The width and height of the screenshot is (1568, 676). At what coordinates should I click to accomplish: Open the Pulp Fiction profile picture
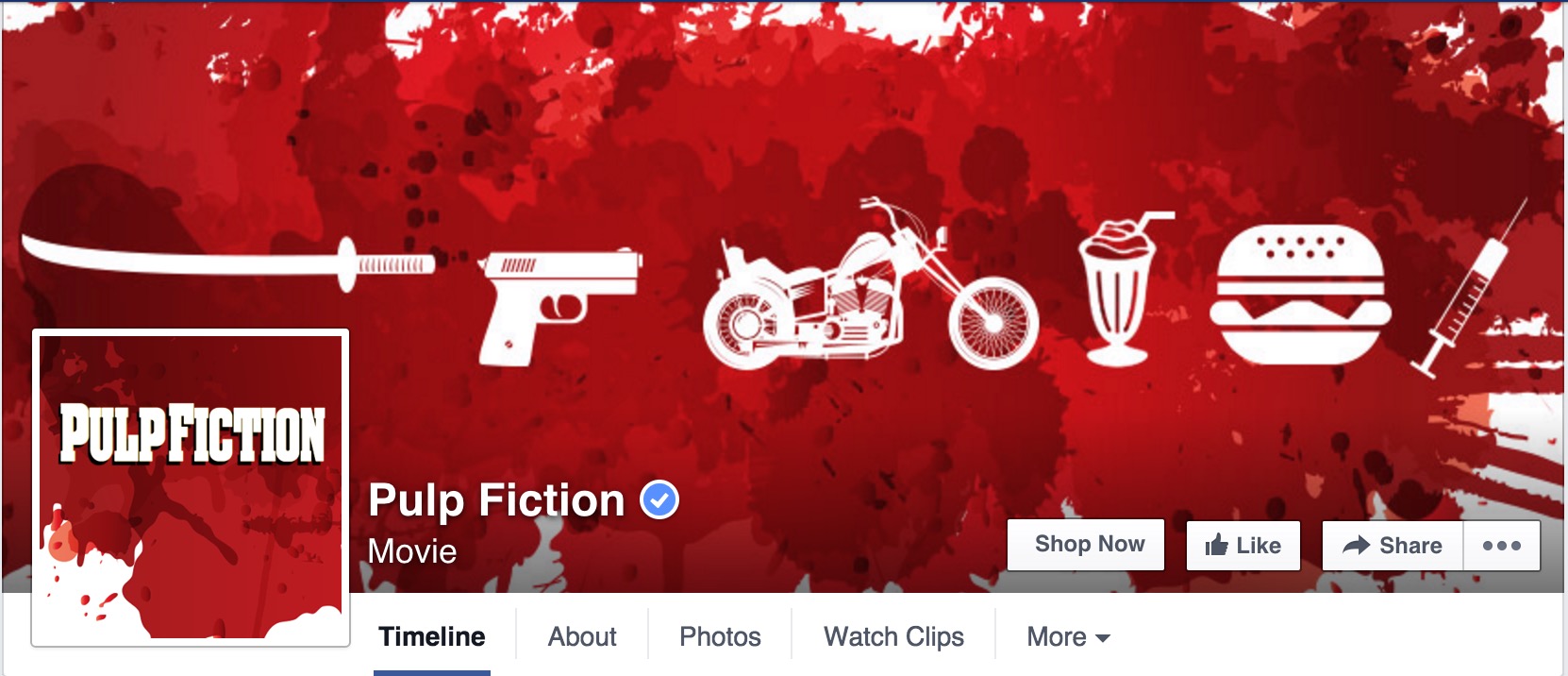click(191, 487)
